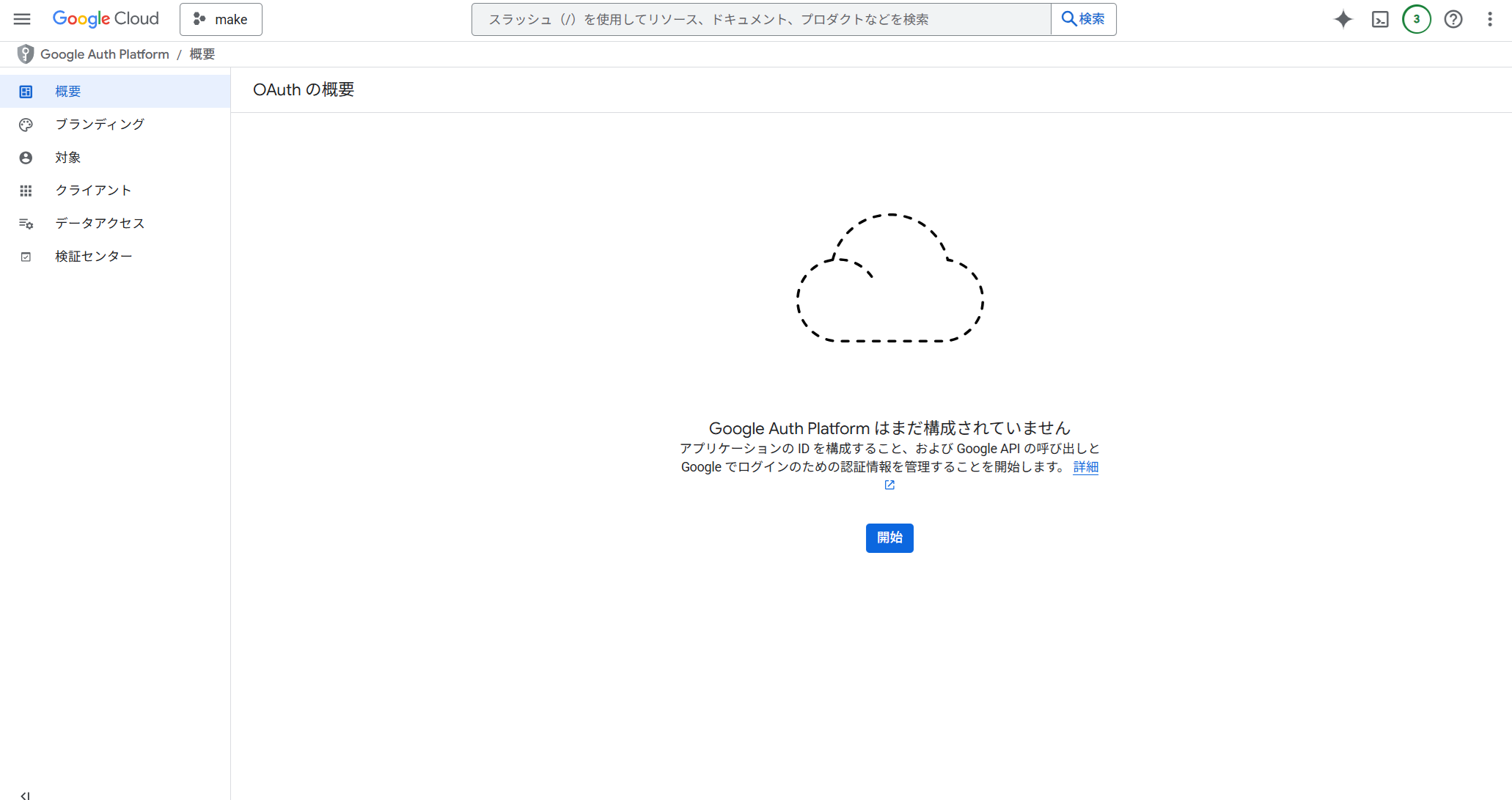The height and width of the screenshot is (800, 1512).
Task: Collapse the sidebar navigation panel
Action: tap(25, 795)
